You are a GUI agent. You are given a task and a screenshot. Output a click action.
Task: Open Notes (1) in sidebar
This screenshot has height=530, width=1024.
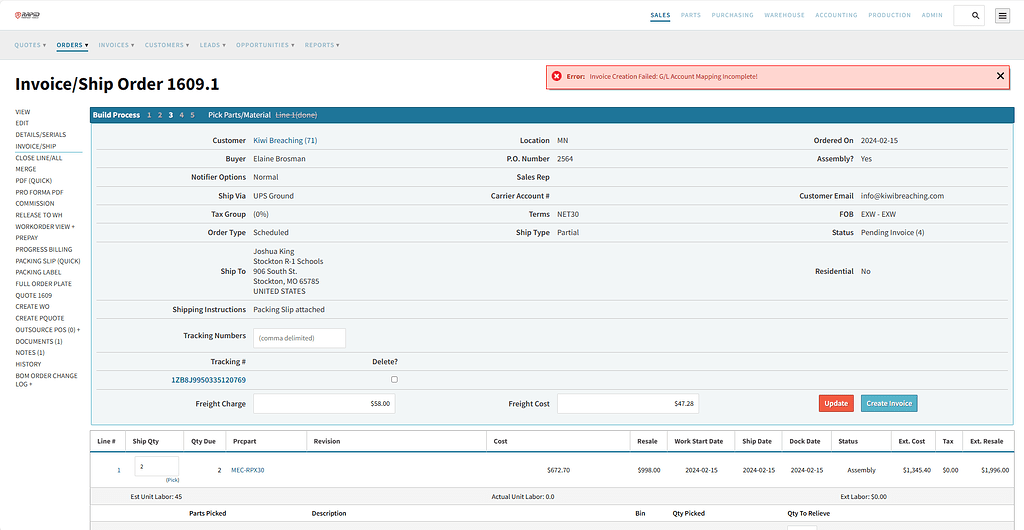pyautogui.click(x=30, y=352)
